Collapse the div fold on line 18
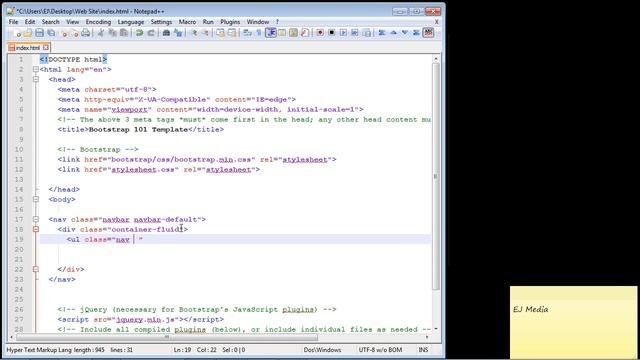The width and height of the screenshot is (640, 360). (36, 229)
